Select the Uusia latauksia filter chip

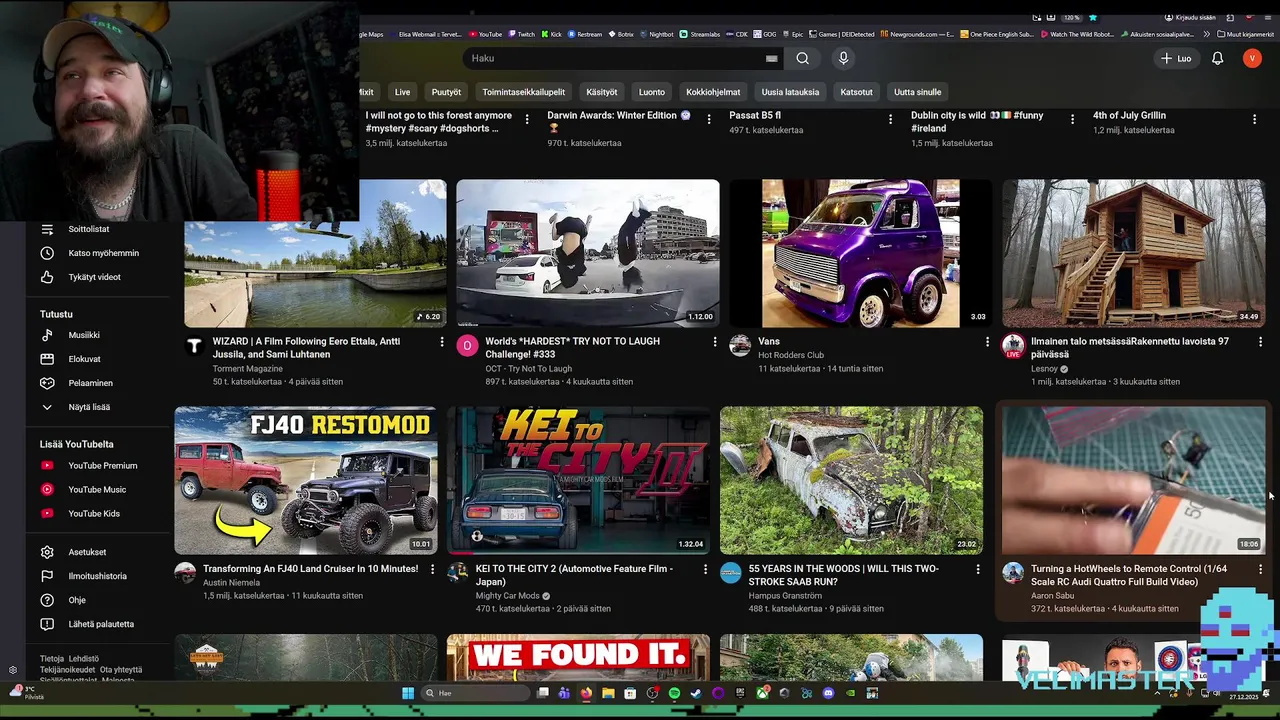[790, 92]
